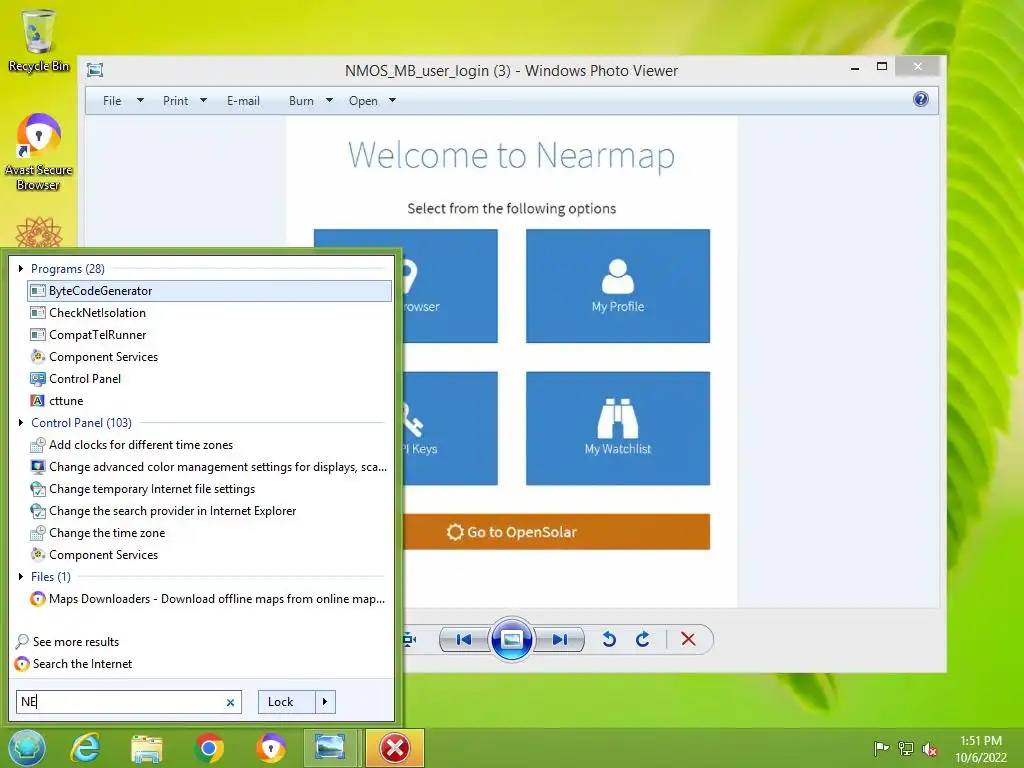Go to the previous photo
The height and width of the screenshot is (768, 1024).
point(464,639)
